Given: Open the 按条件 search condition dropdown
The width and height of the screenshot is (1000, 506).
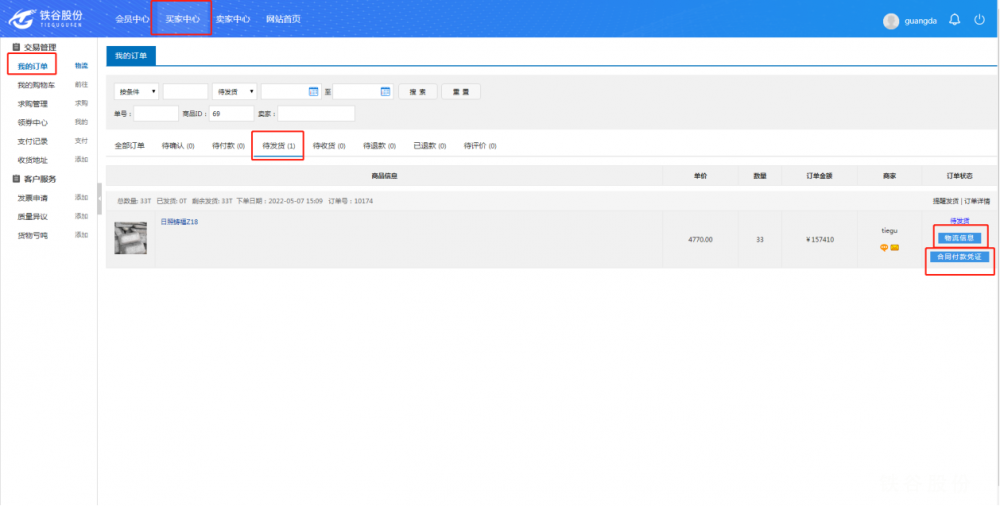Looking at the screenshot, I should tap(136, 92).
